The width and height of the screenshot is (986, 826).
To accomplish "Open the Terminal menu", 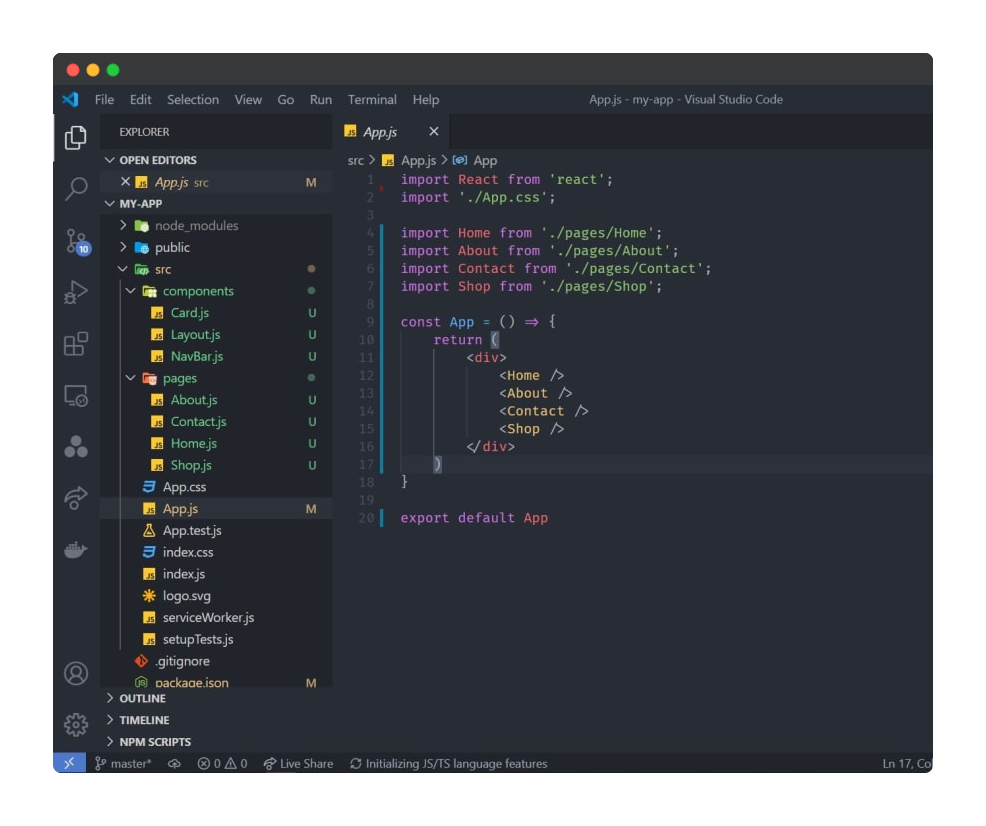I will 372,99.
